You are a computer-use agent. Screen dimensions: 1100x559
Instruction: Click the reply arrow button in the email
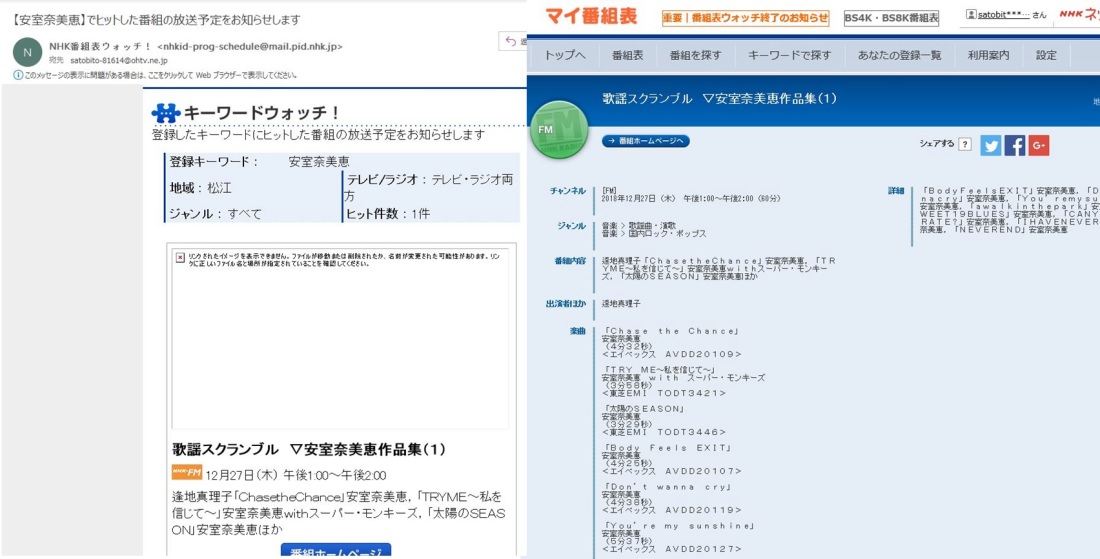coord(513,41)
